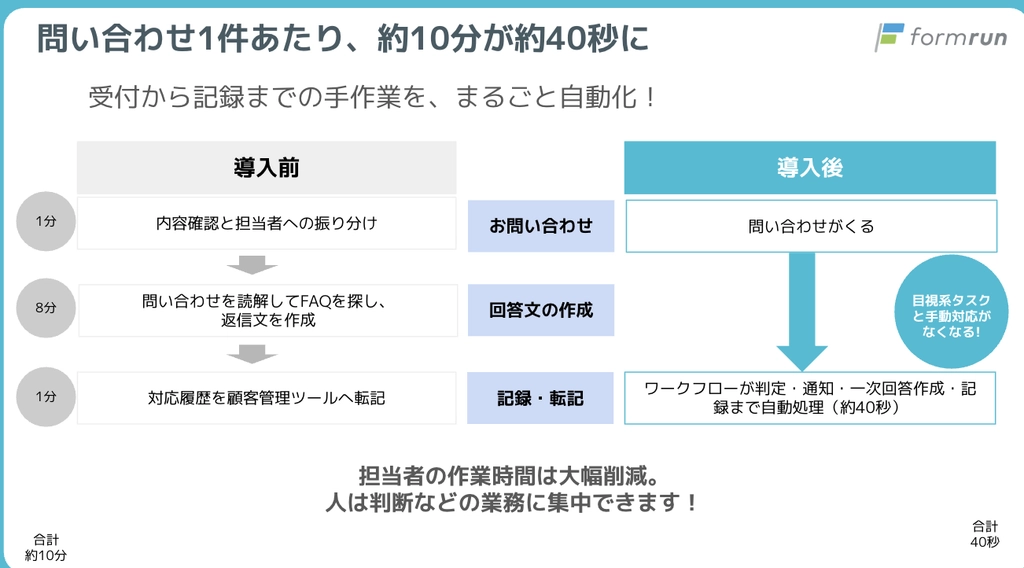Click the 1分 circle beside 対応履歴 row

coord(46,397)
